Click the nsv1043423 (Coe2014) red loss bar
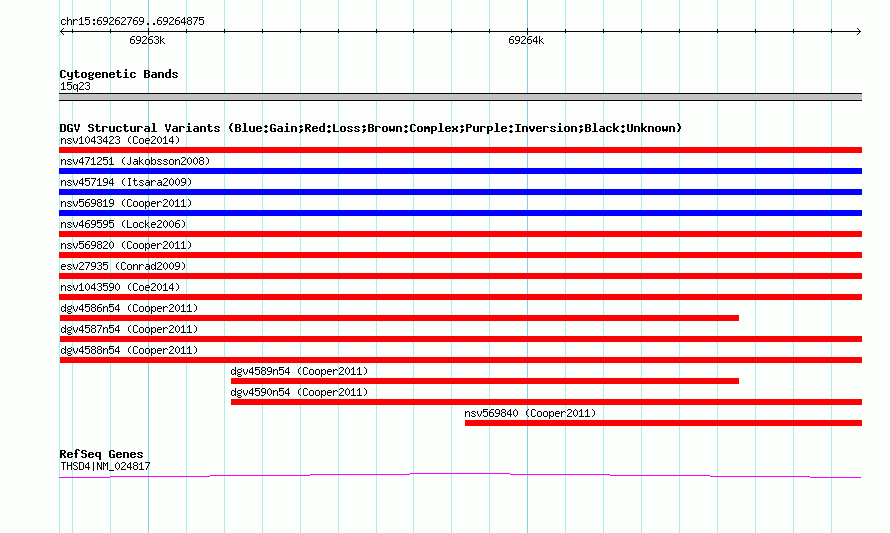 pos(460,150)
